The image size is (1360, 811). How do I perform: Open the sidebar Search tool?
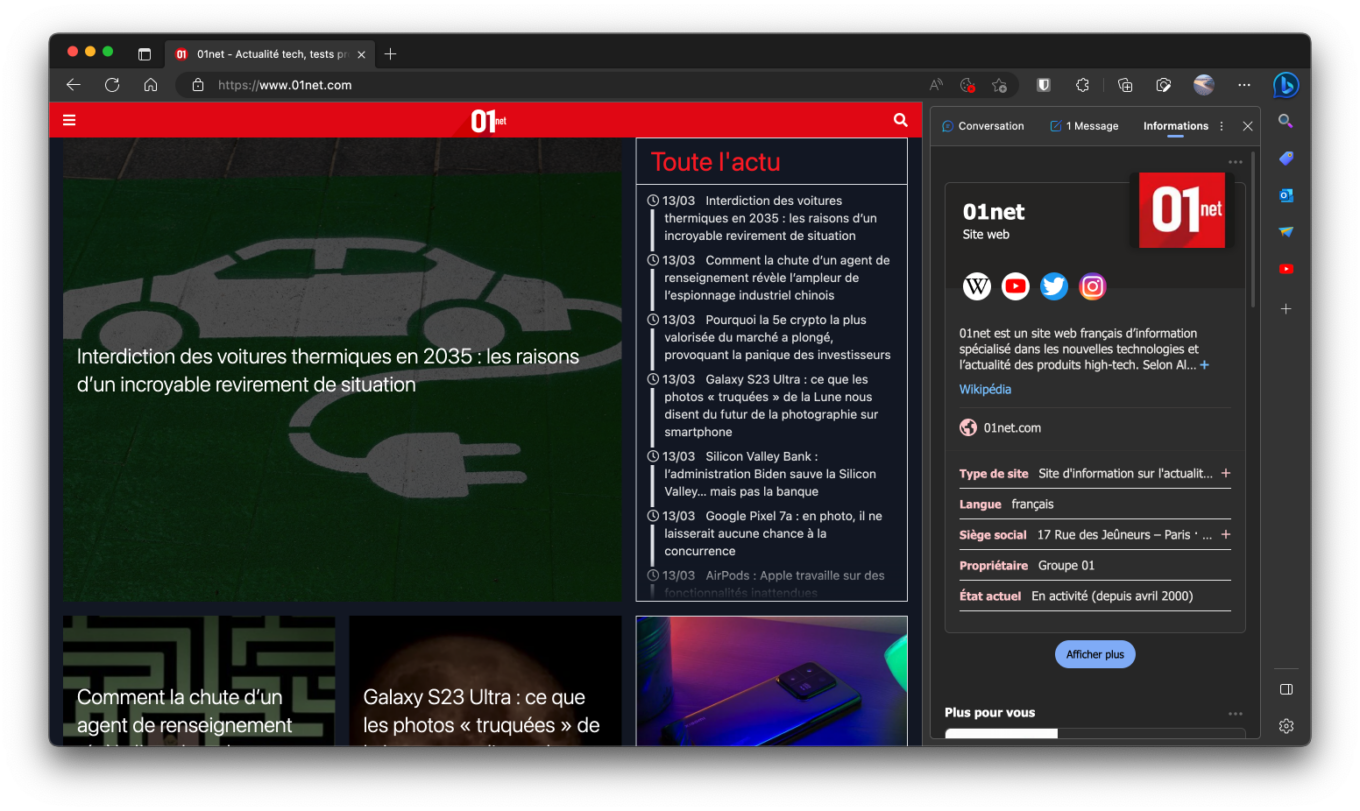pyautogui.click(x=1286, y=121)
